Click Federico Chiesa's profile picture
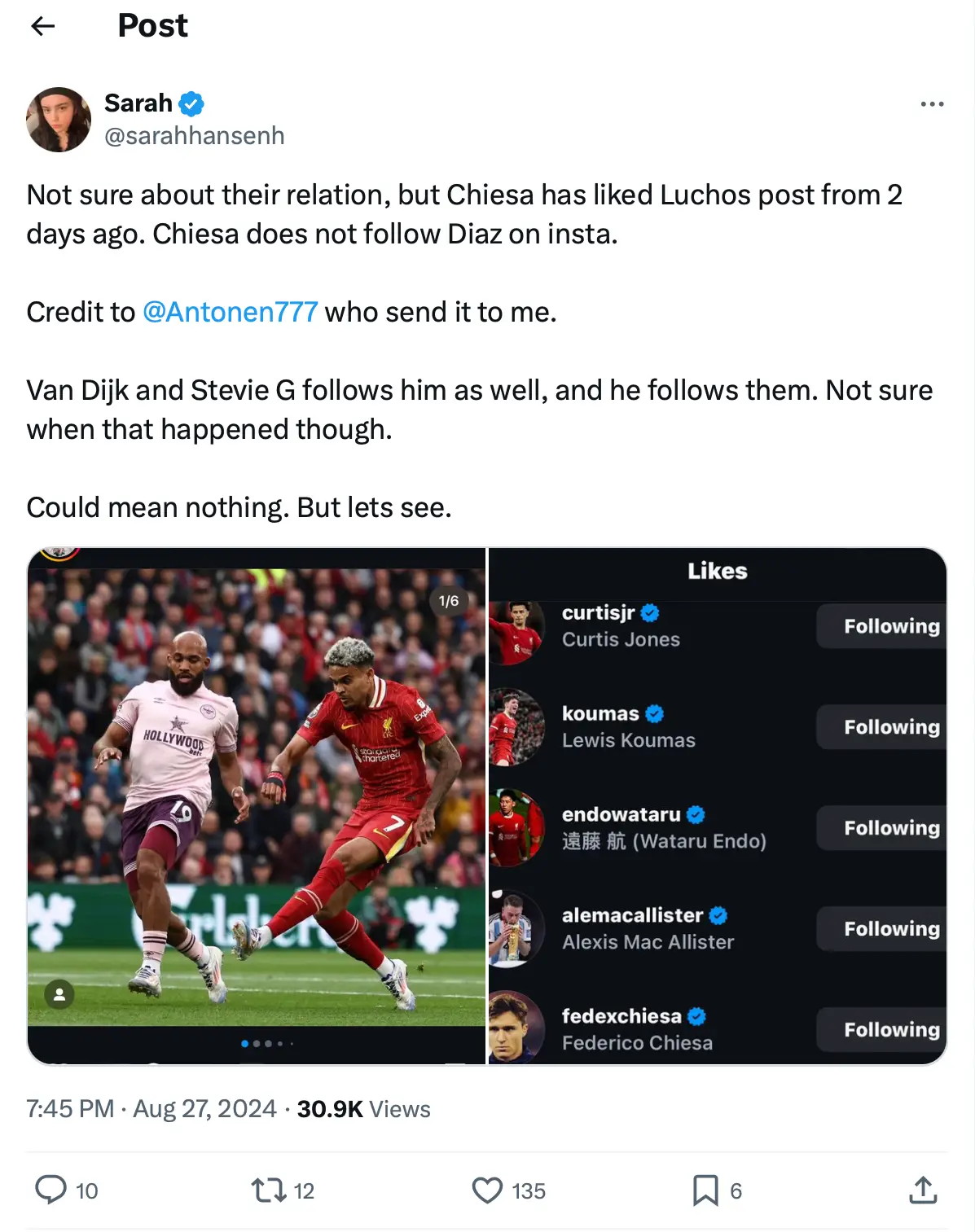 [515, 1028]
